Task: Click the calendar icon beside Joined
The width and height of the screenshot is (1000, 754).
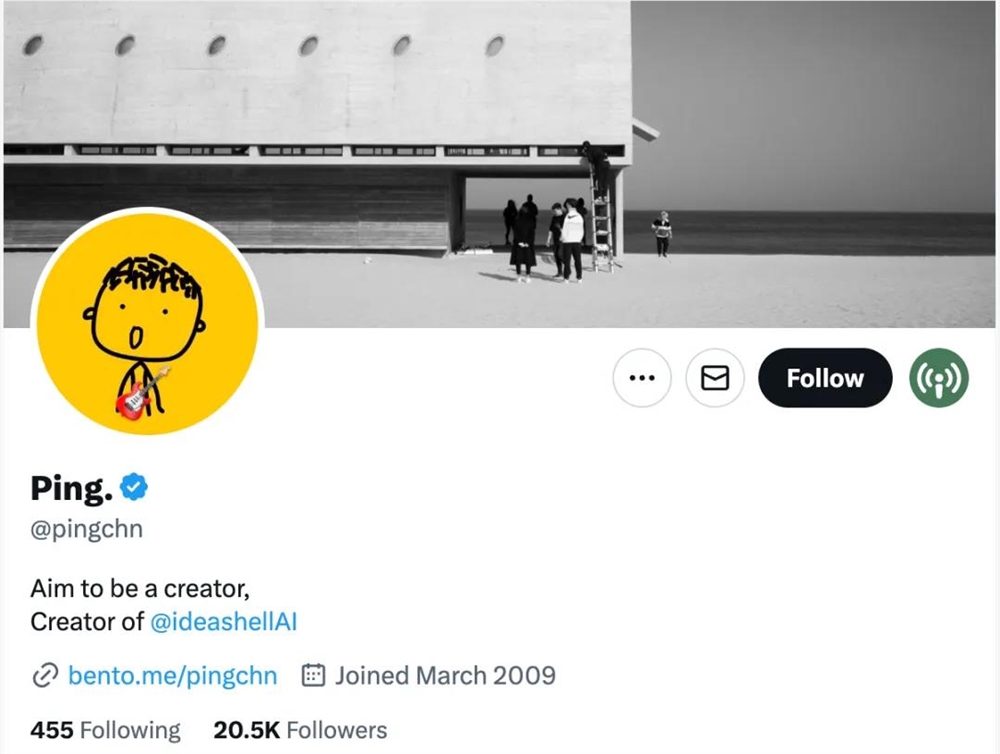Action: [x=314, y=675]
